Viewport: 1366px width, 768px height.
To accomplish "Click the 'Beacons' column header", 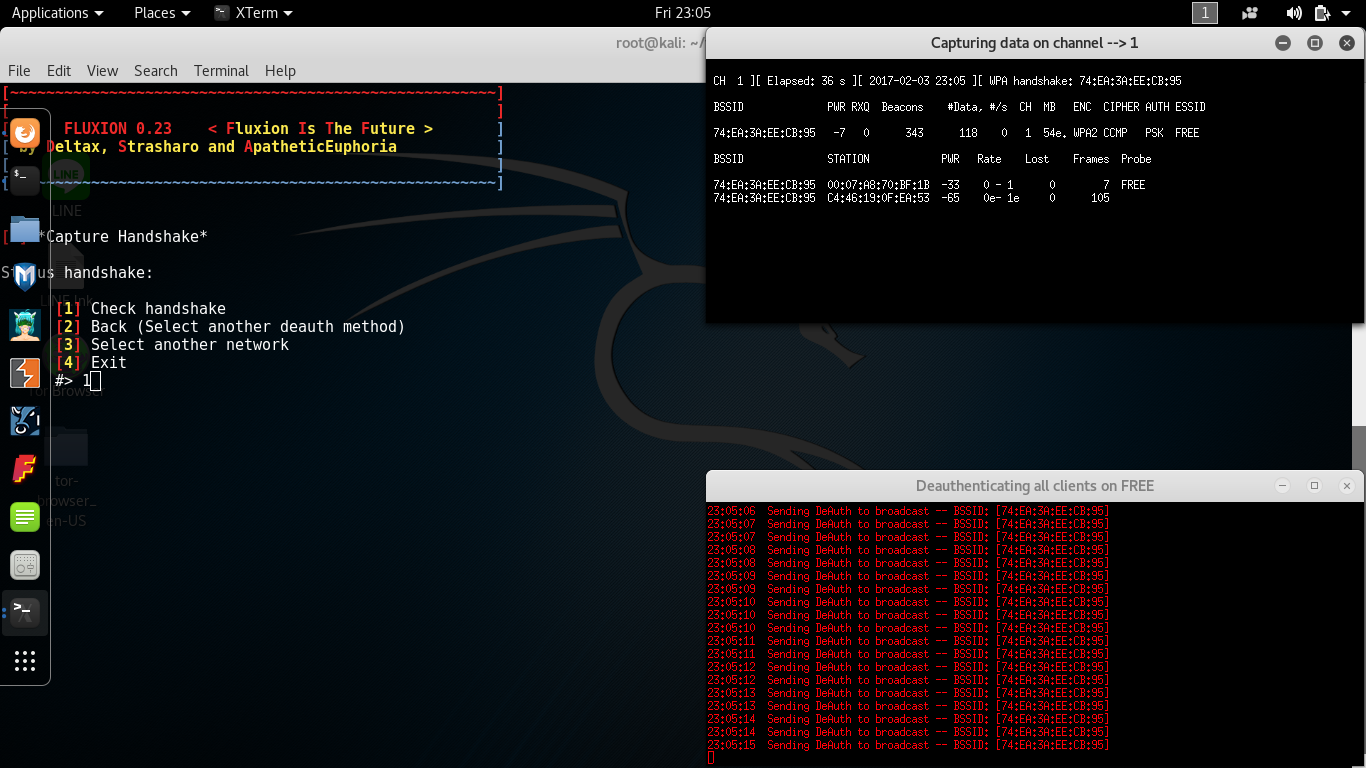I will point(902,107).
